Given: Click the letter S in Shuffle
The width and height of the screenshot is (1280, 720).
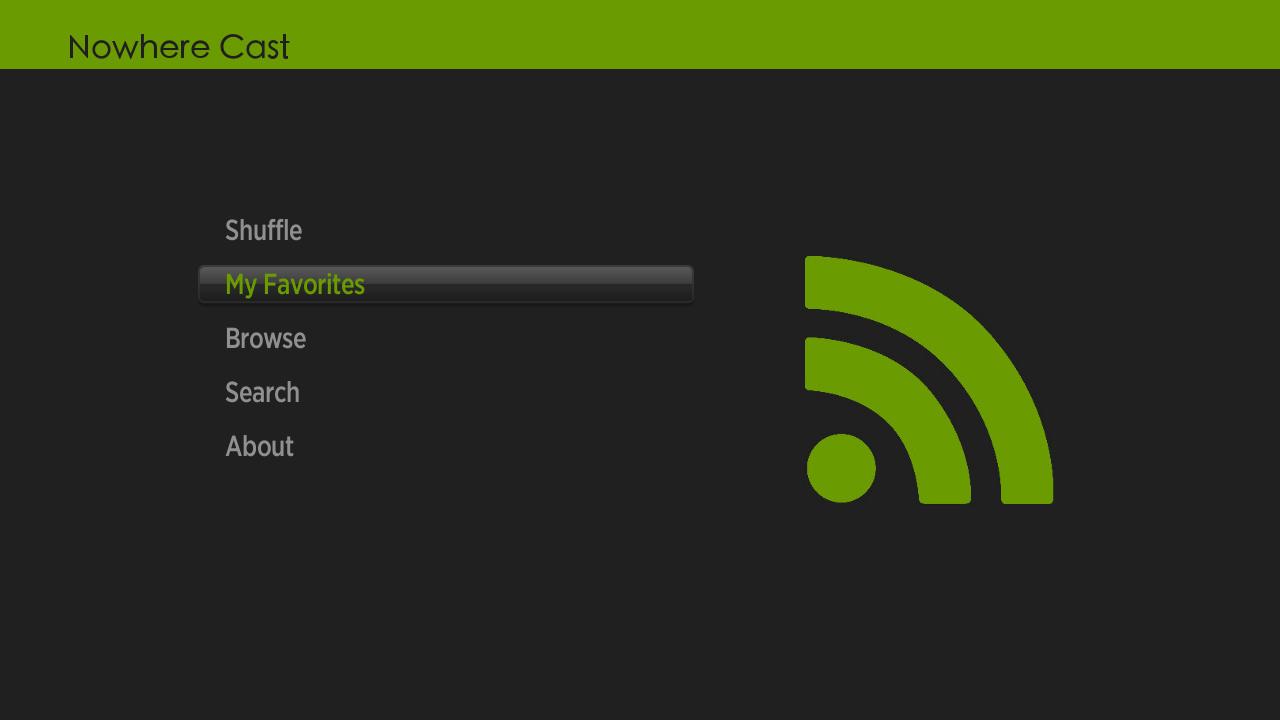Looking at the screenshot, I should click(232, 231).
